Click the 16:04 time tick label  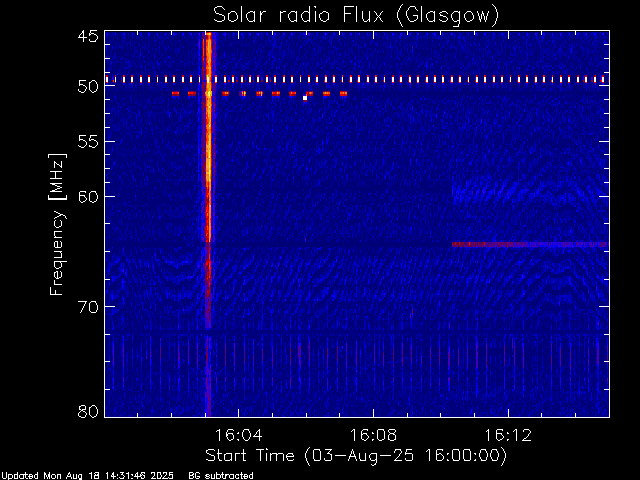coord(238,435)
